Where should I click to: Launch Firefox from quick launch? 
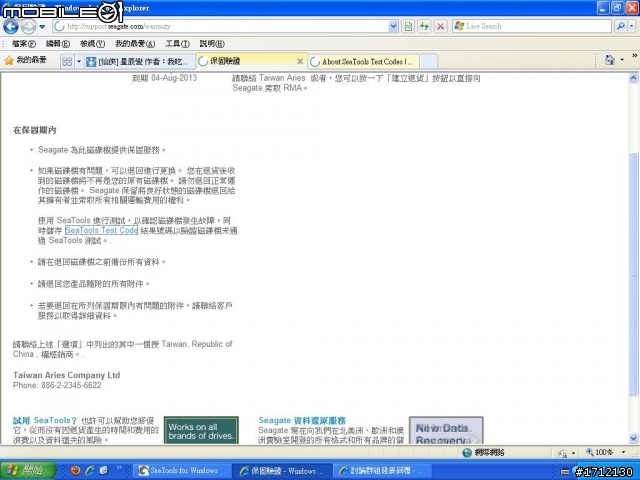[75, 470]
